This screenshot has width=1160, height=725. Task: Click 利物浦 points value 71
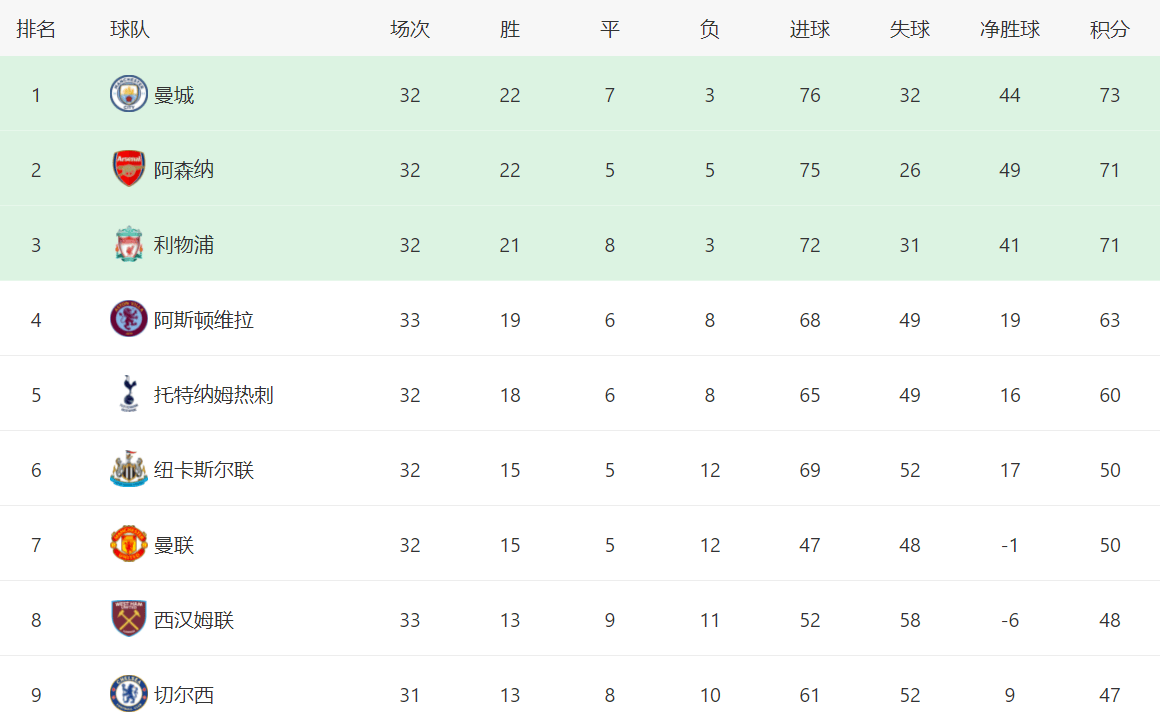(1110, 245)
